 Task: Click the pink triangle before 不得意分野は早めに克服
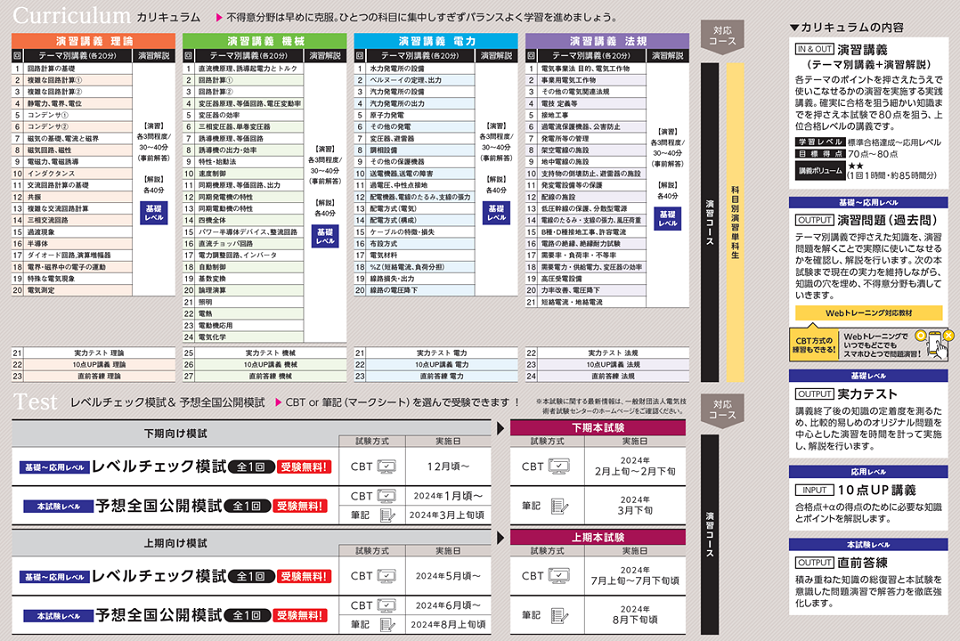tap(218, 17)
